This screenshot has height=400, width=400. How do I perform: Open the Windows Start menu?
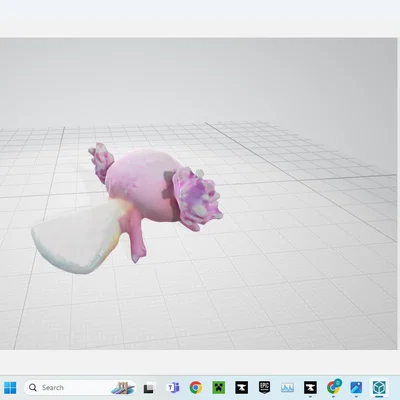pyautogui.click(x=9, y=388)
